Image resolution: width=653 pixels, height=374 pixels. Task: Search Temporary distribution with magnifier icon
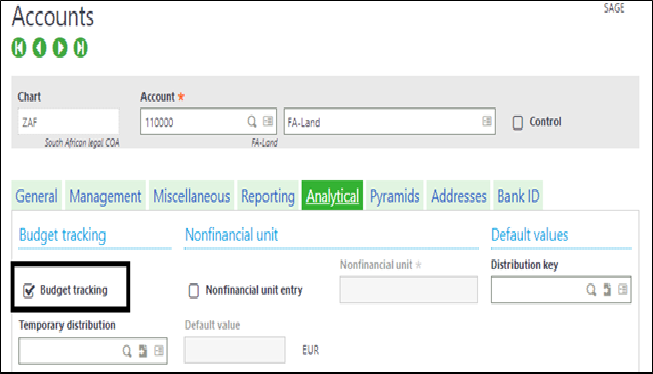[127, 351]
